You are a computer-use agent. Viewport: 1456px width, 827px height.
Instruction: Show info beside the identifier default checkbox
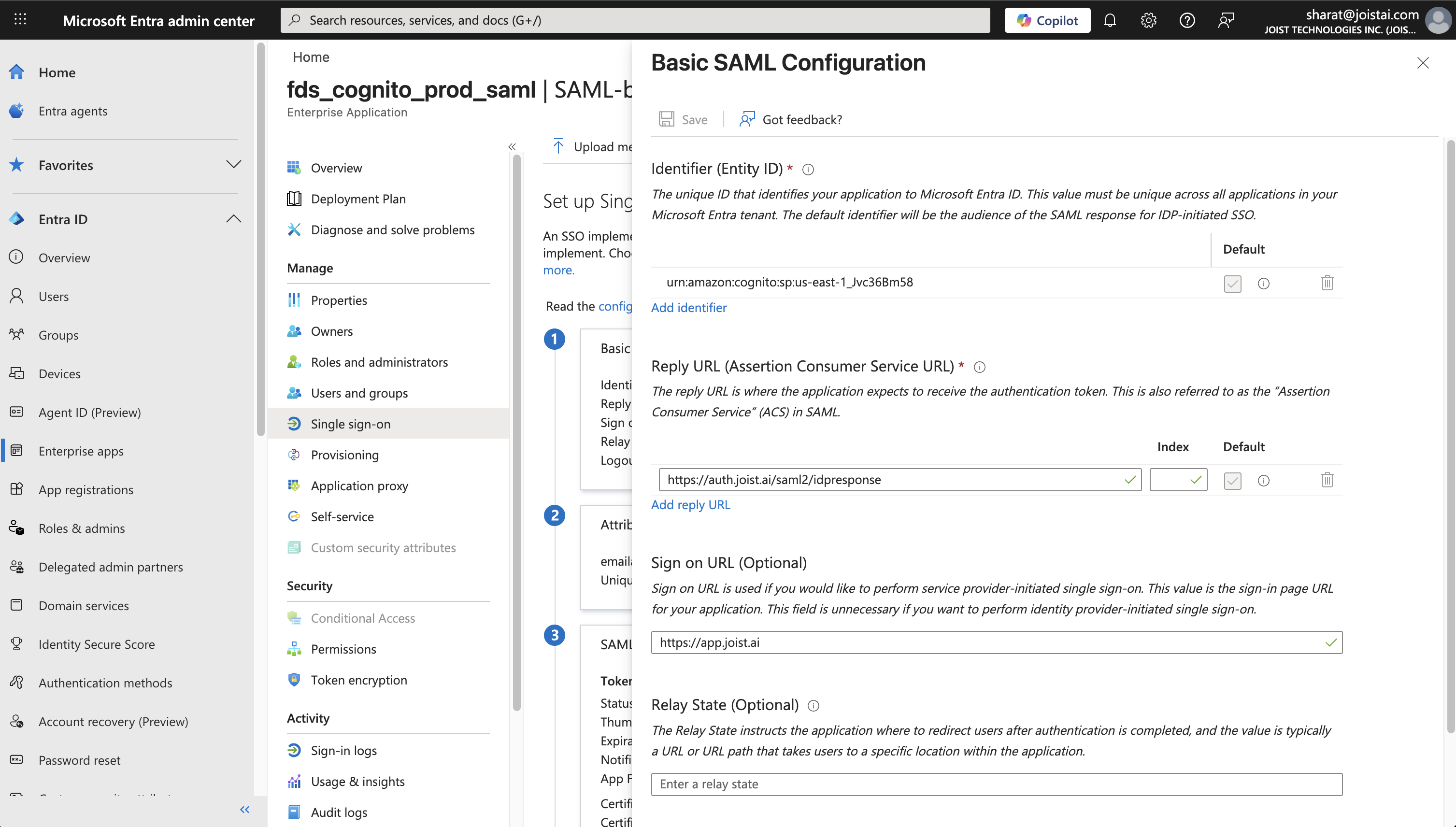coord(1264,283)
